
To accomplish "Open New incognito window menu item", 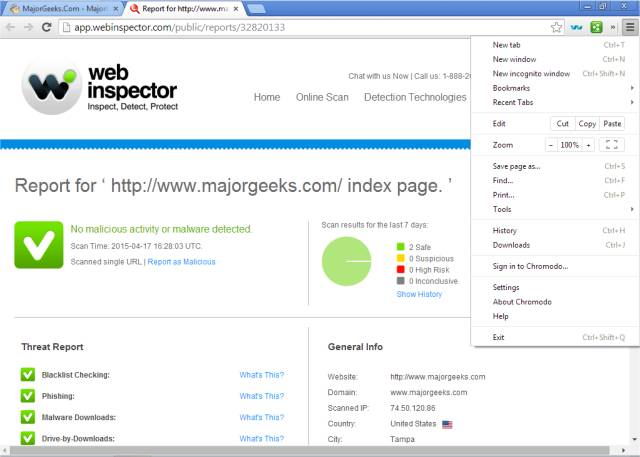I will pos(555,73).
